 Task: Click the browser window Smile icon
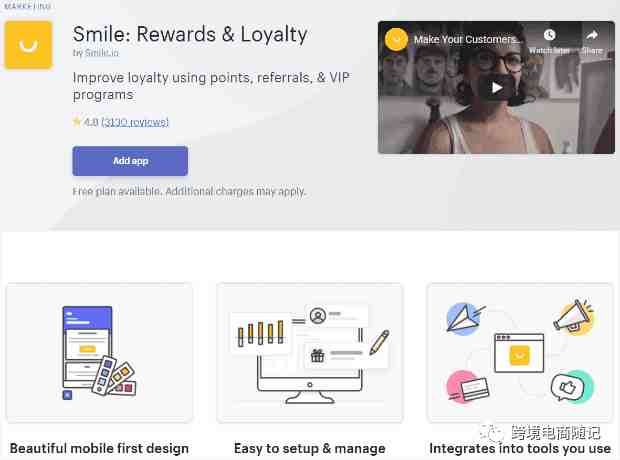pyautogui.click(x=519, y=355)
